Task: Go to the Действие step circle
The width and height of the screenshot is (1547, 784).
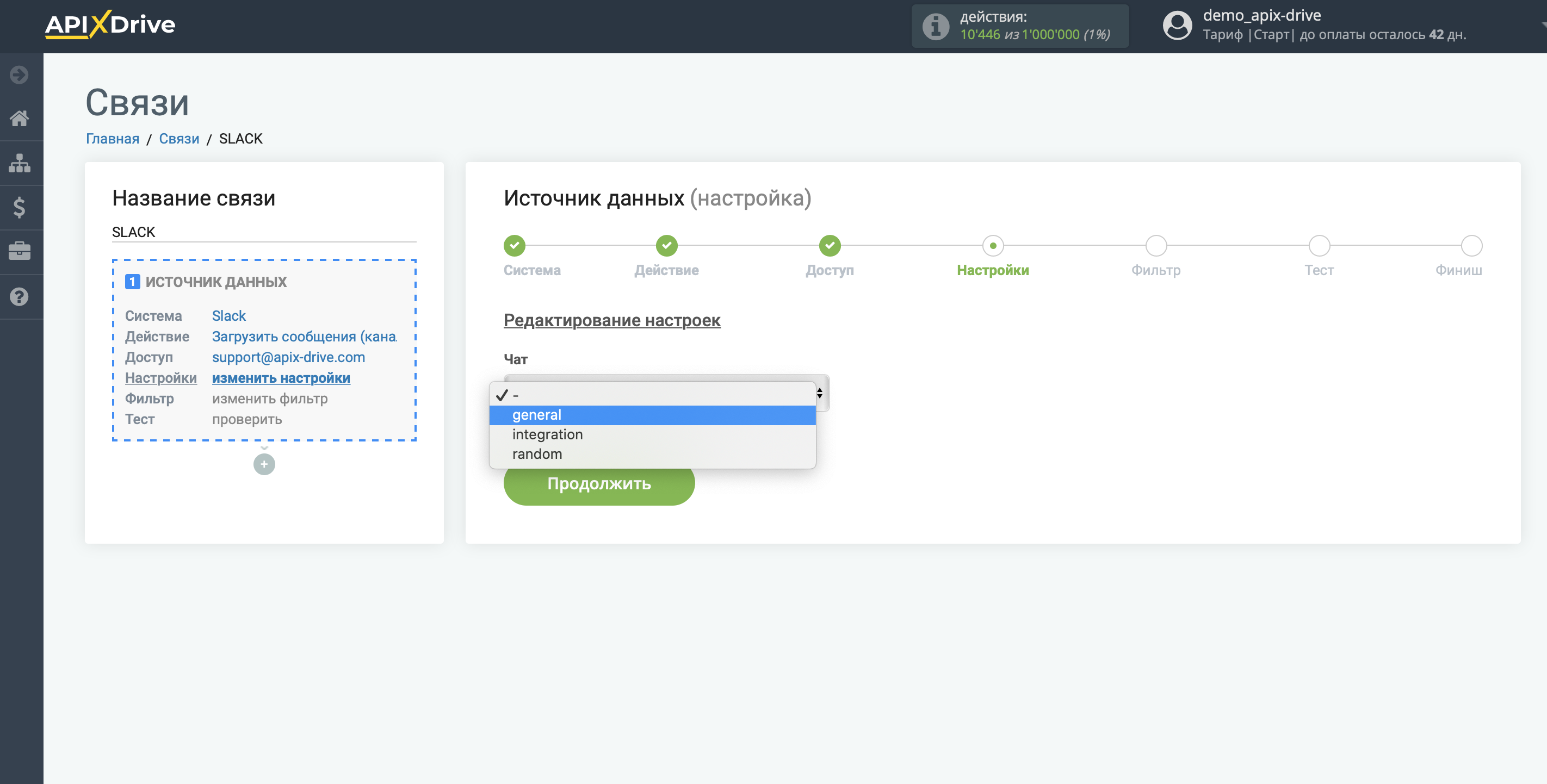Action: pos(666,246)
